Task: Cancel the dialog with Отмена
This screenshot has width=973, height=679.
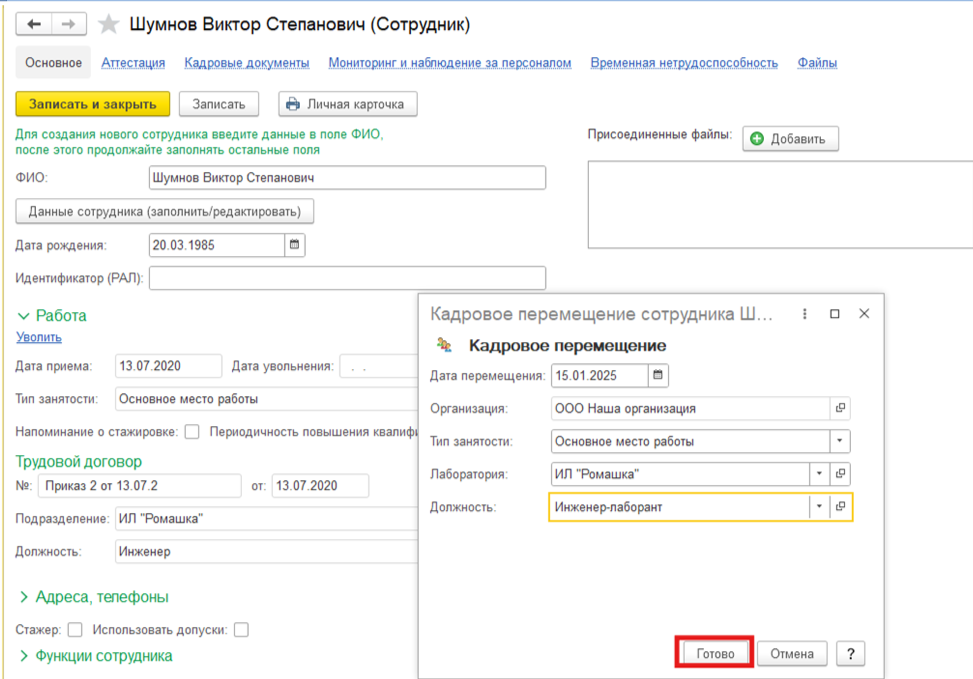Action: (x=792, y=654)
